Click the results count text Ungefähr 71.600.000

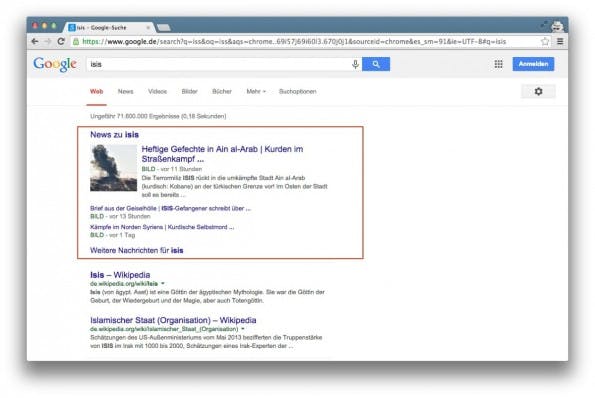(x=158, y=116)
